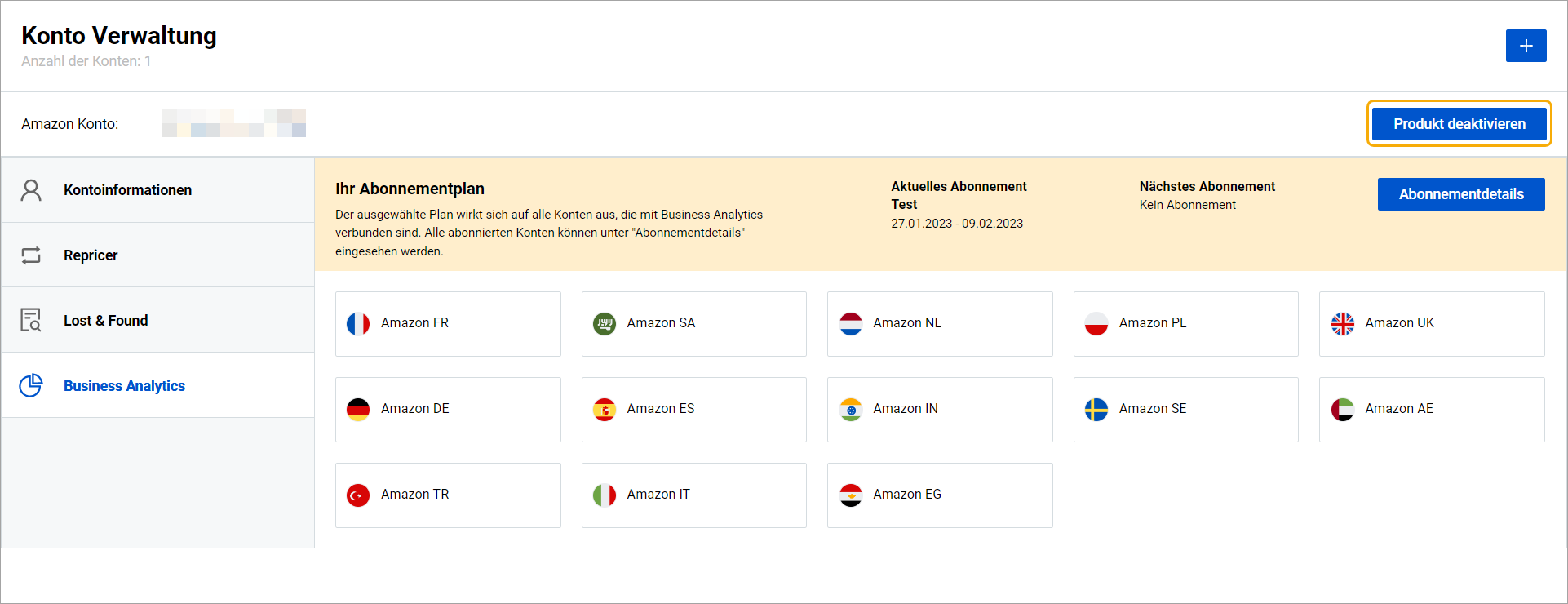Image resolution: width=1568 pixels, height=604 pixels.
Task: Click the Turkish flag icon
Action: pos(358,495)
